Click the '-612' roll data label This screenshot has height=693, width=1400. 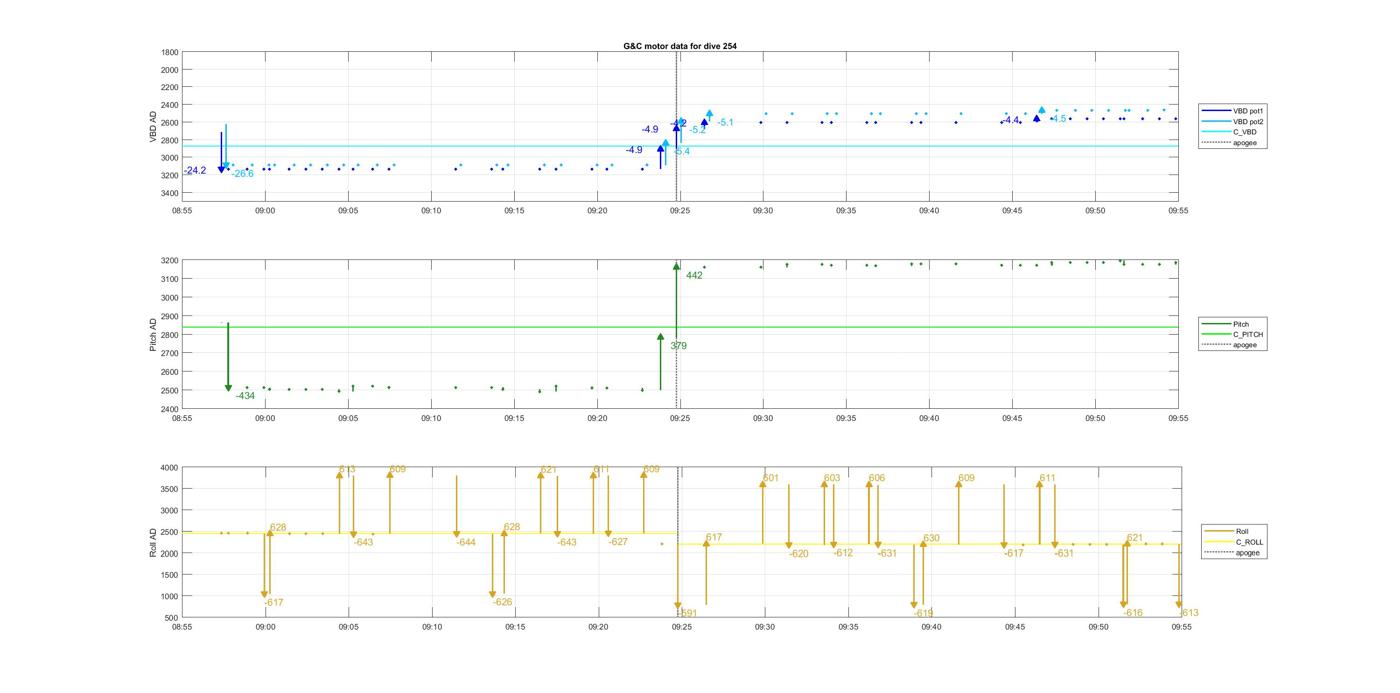click(843, 554)
